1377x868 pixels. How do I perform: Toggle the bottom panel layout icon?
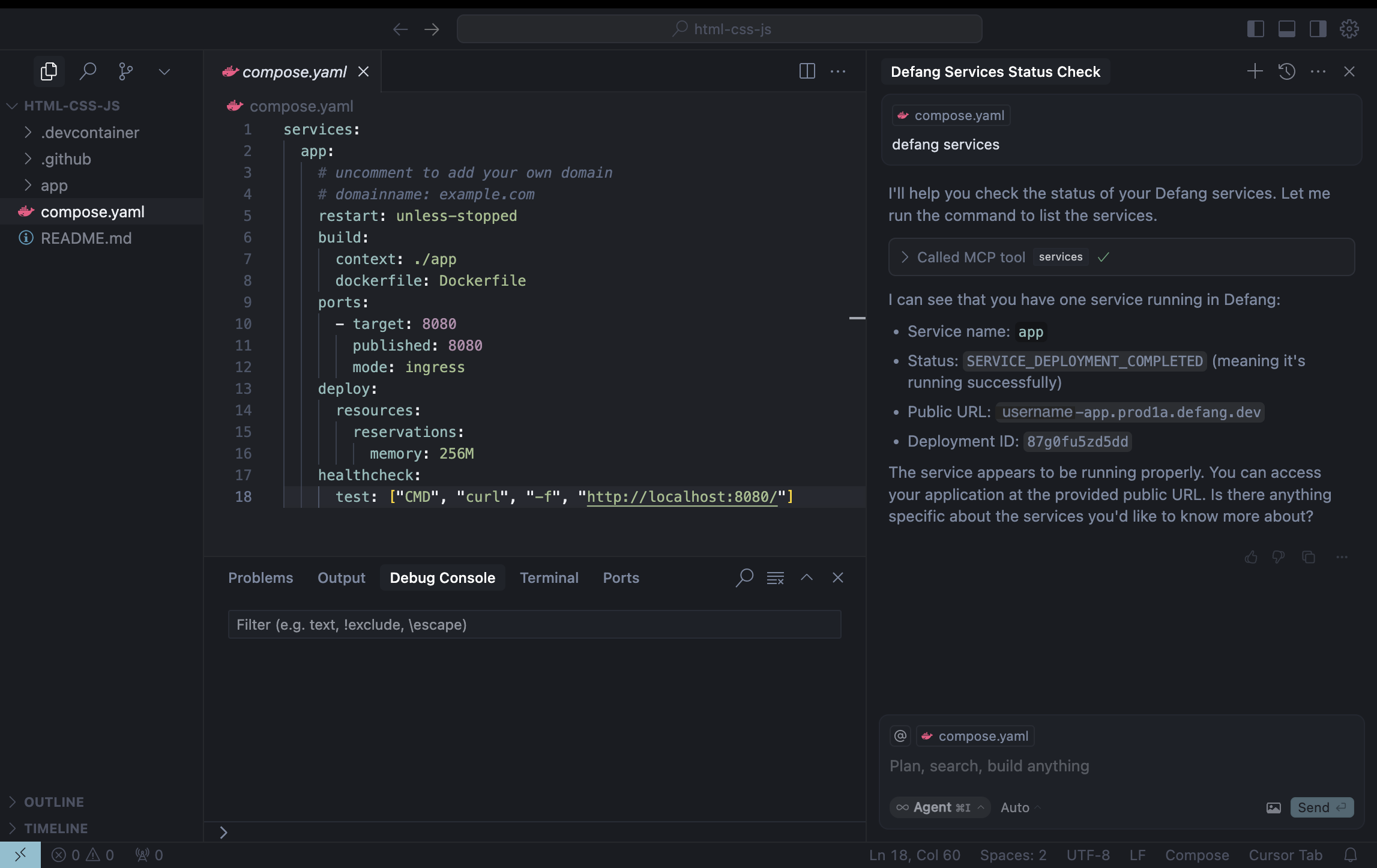point(1286,29)
